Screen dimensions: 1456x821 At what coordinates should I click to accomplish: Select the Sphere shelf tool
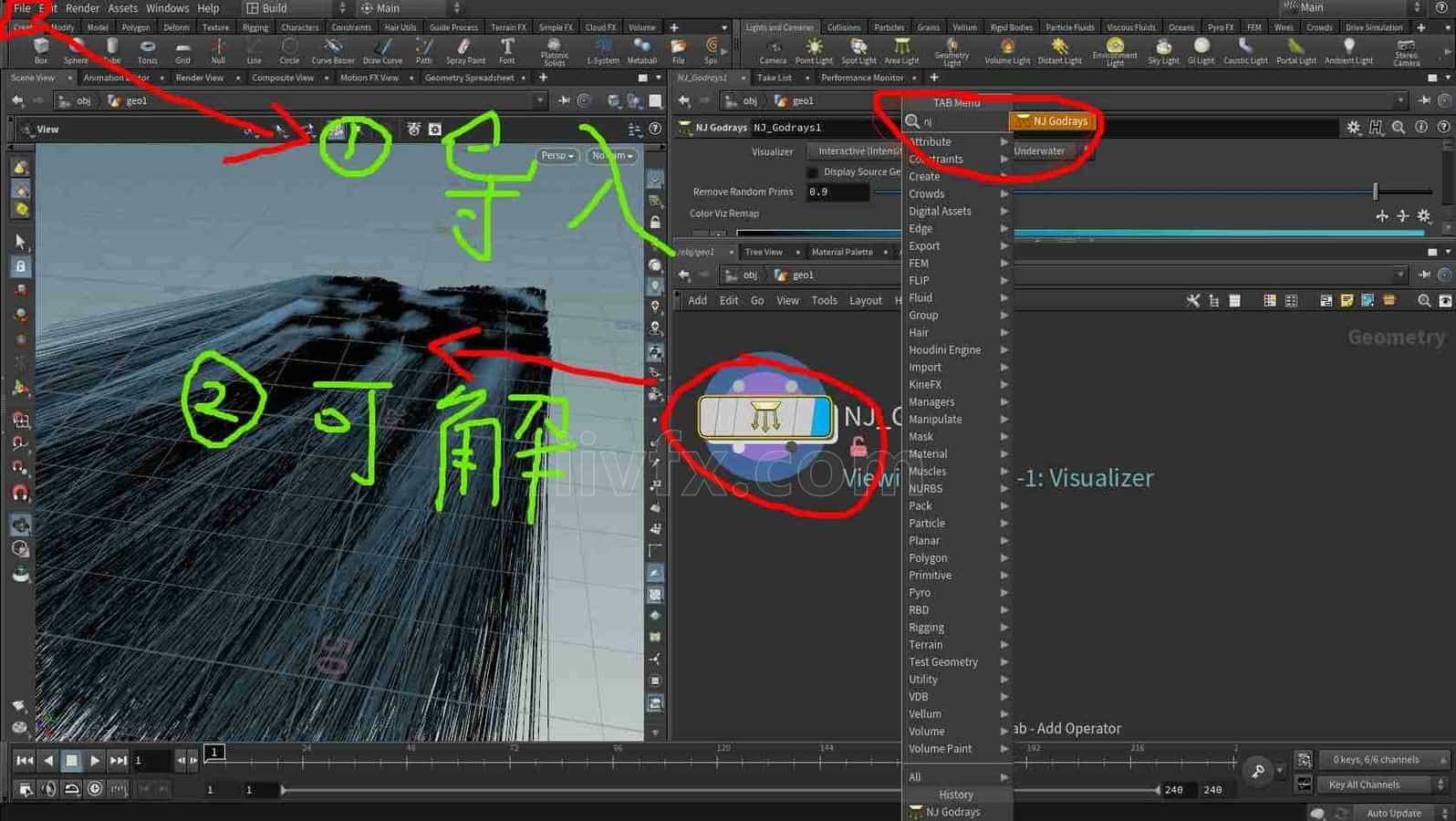76,51
